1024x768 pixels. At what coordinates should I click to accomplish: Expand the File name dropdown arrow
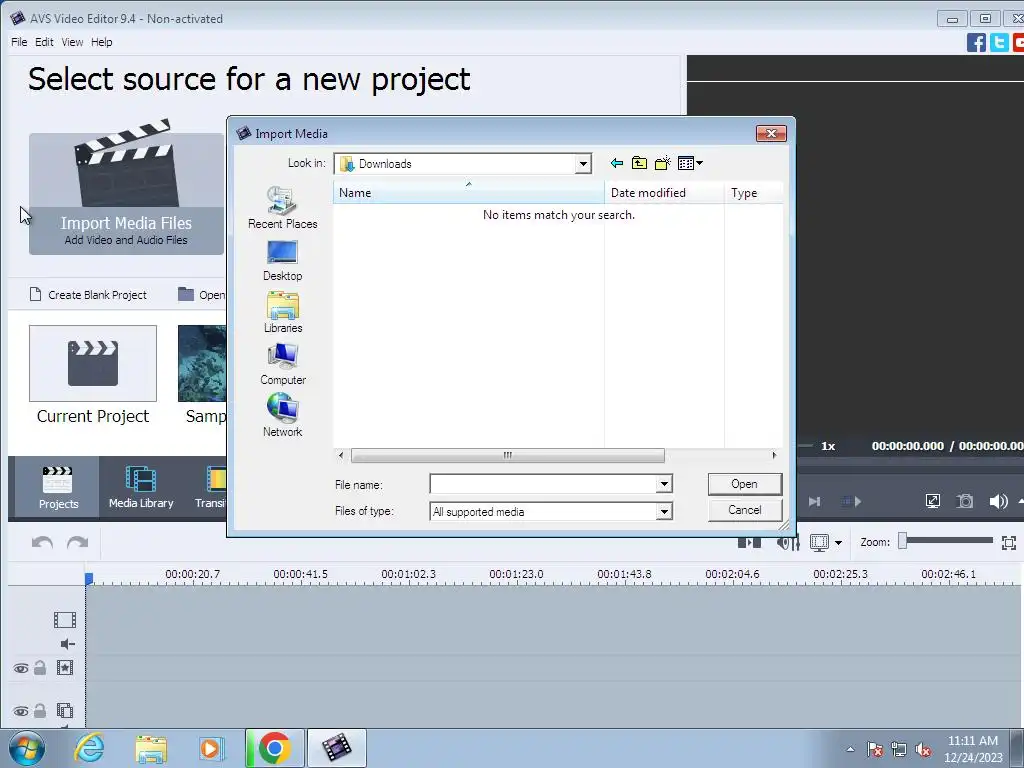point(664,484)
